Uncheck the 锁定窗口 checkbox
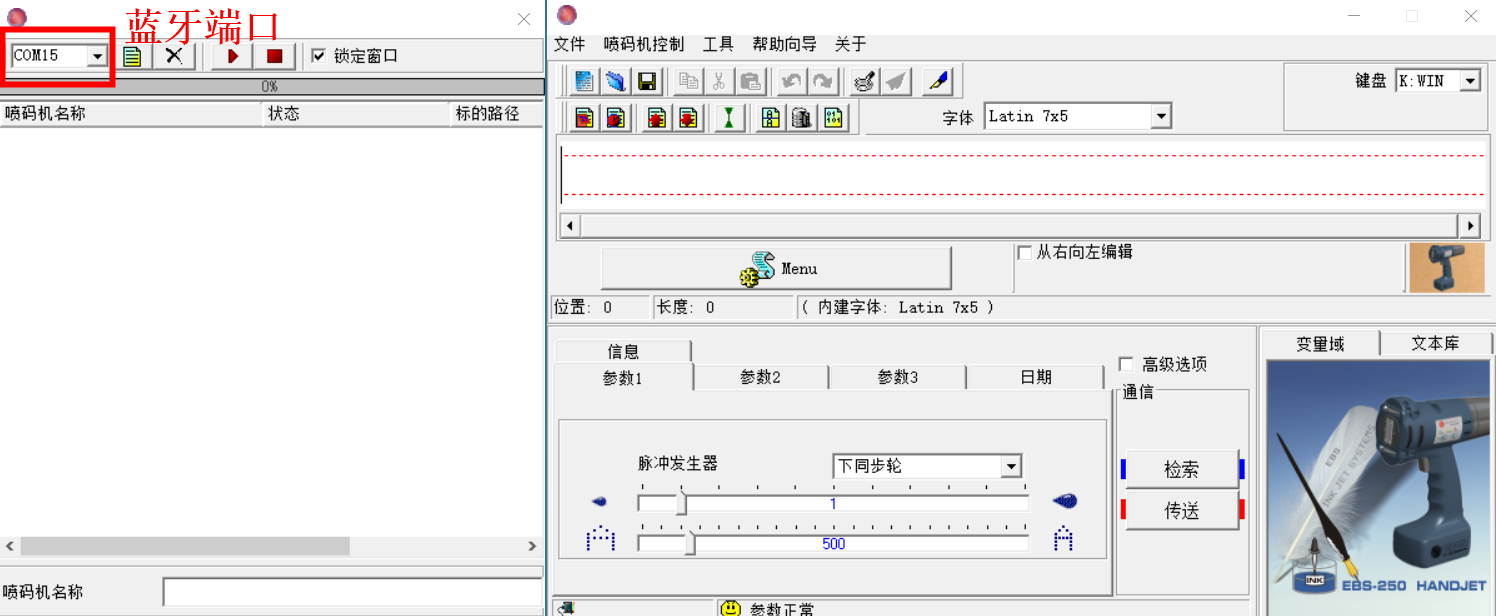This screenshot has width=1496, height=616. click(318, 56)
